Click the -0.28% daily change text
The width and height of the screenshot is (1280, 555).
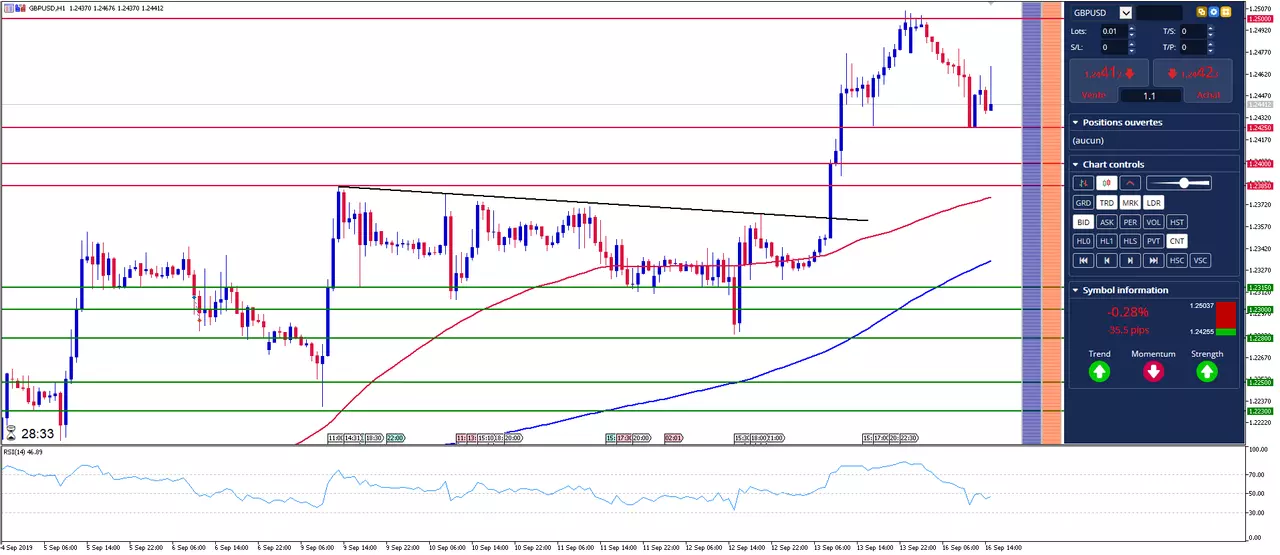tap(1128, 312)
